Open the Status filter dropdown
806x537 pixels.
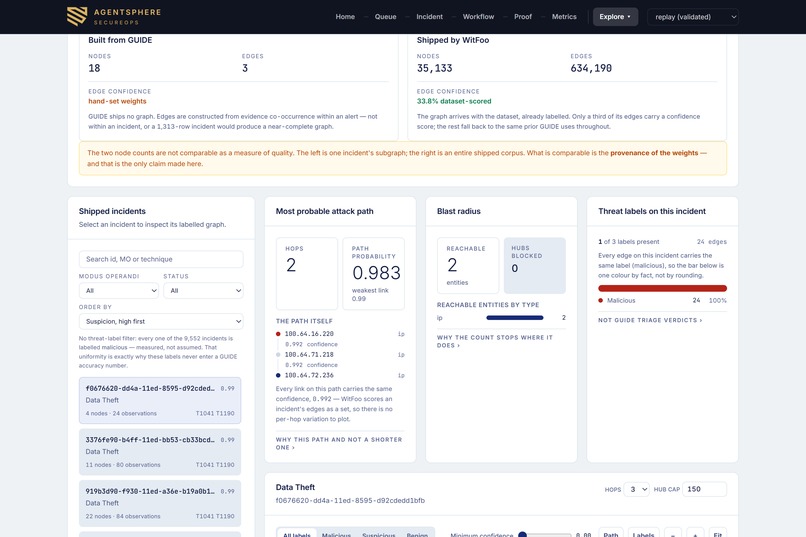pyautogui.click(x=203, y=290)
